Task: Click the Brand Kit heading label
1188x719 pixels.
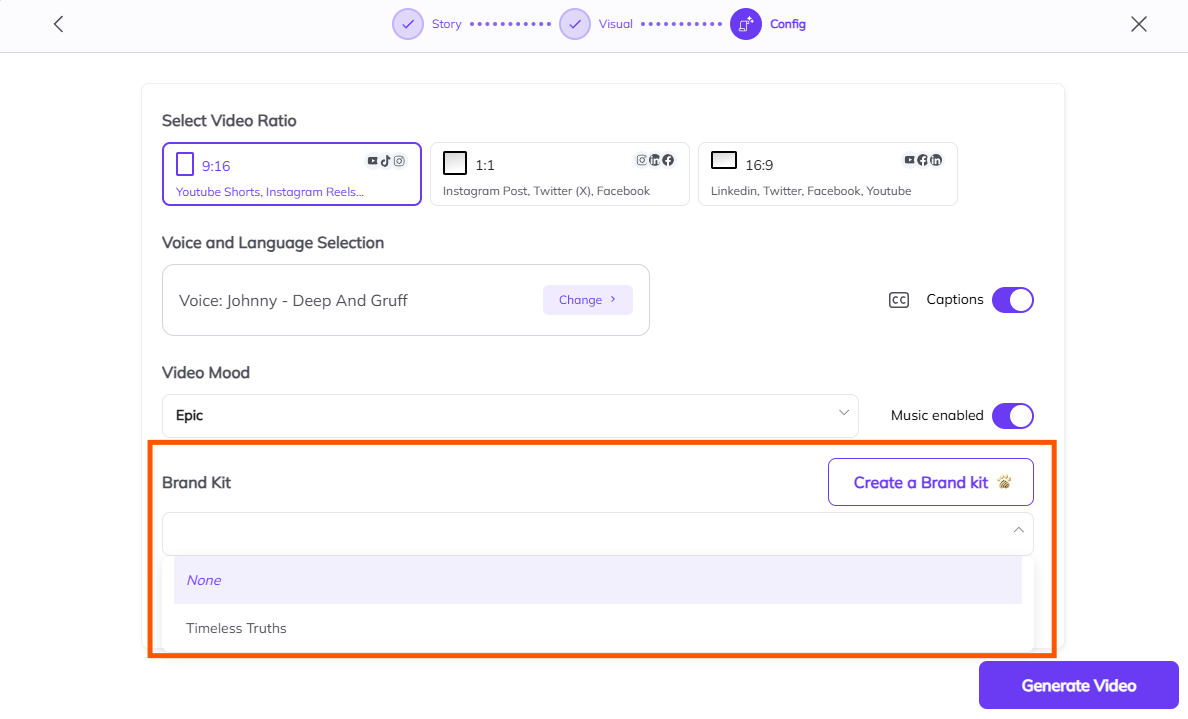Action: point(196,483)
